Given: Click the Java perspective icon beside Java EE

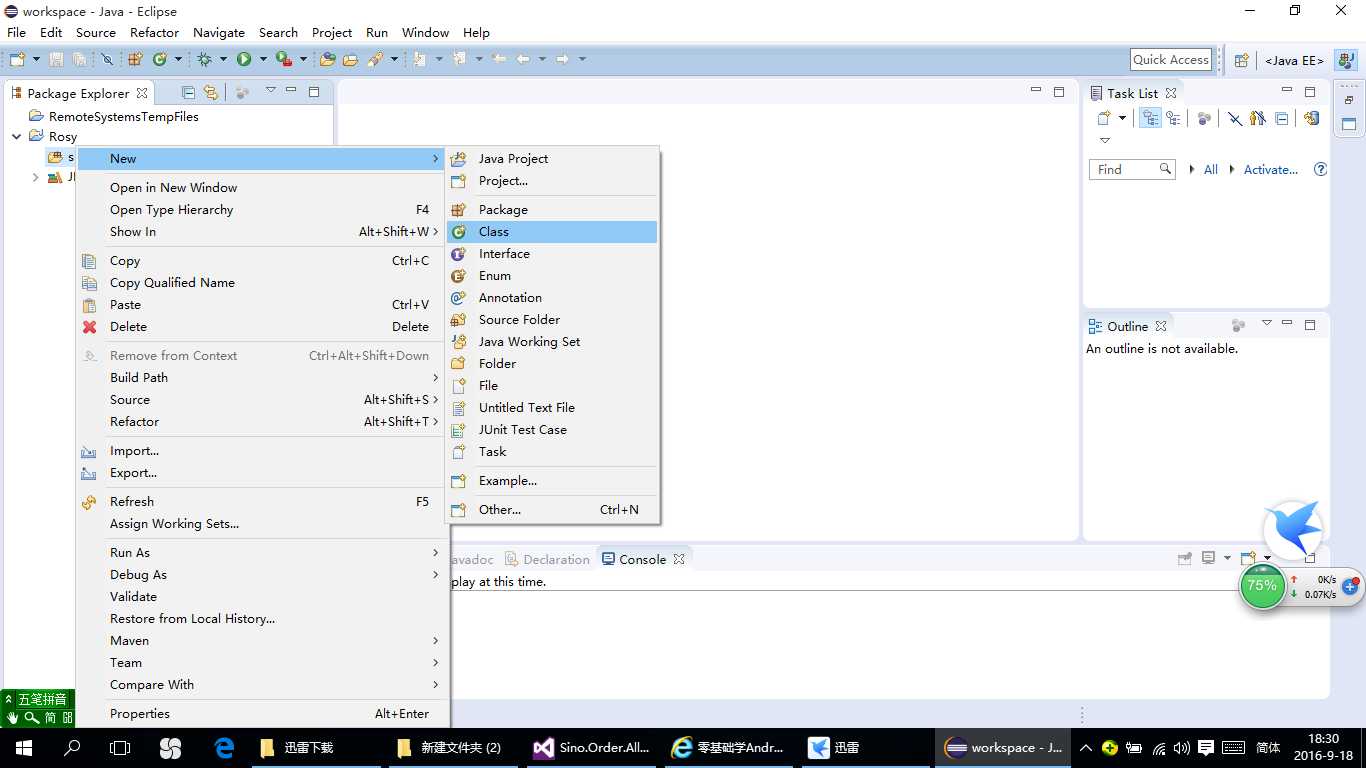Looking at the screenshot, I should [1346, 60].
